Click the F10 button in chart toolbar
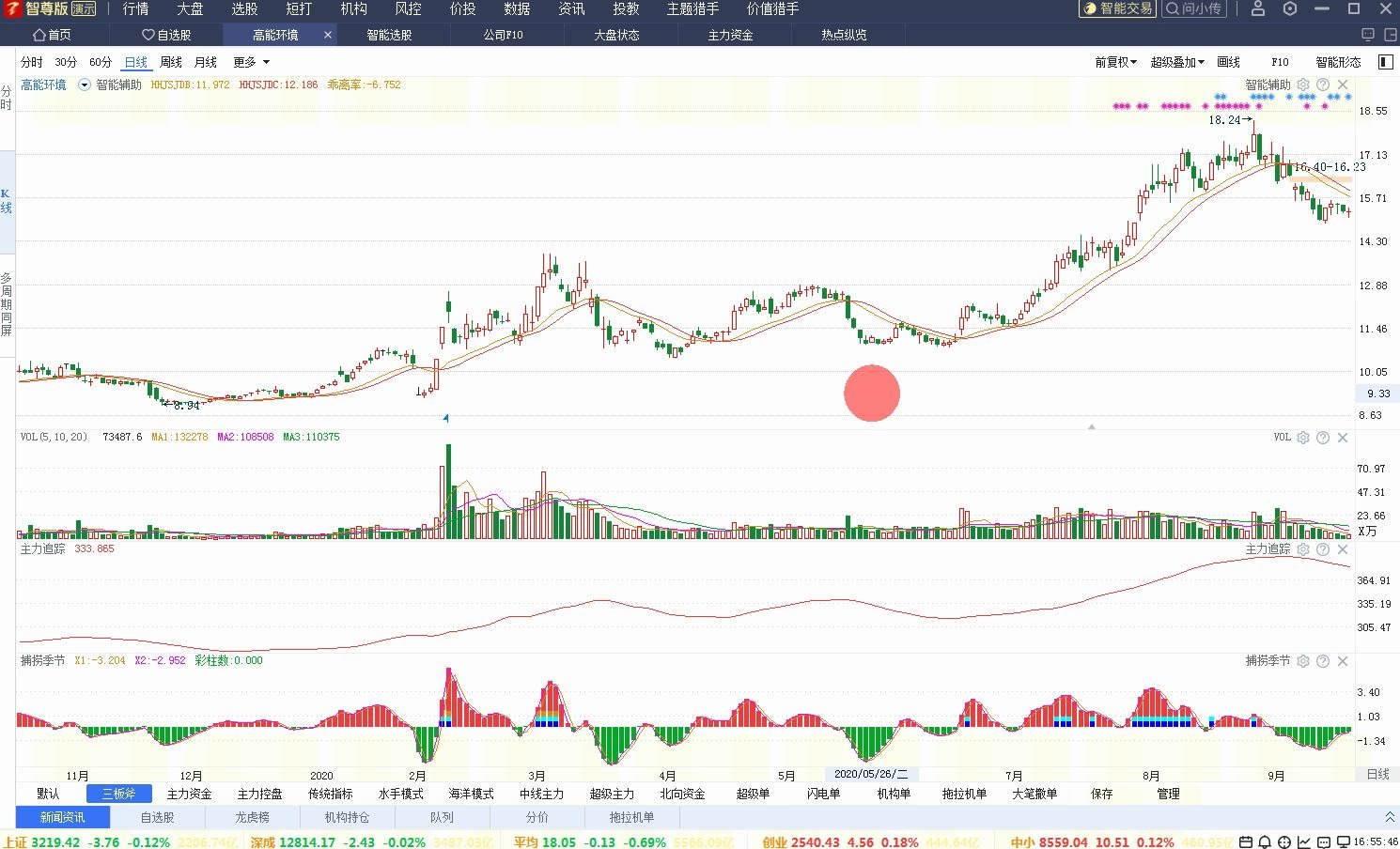The image size is (1400, 849). tap(1280, 62)
